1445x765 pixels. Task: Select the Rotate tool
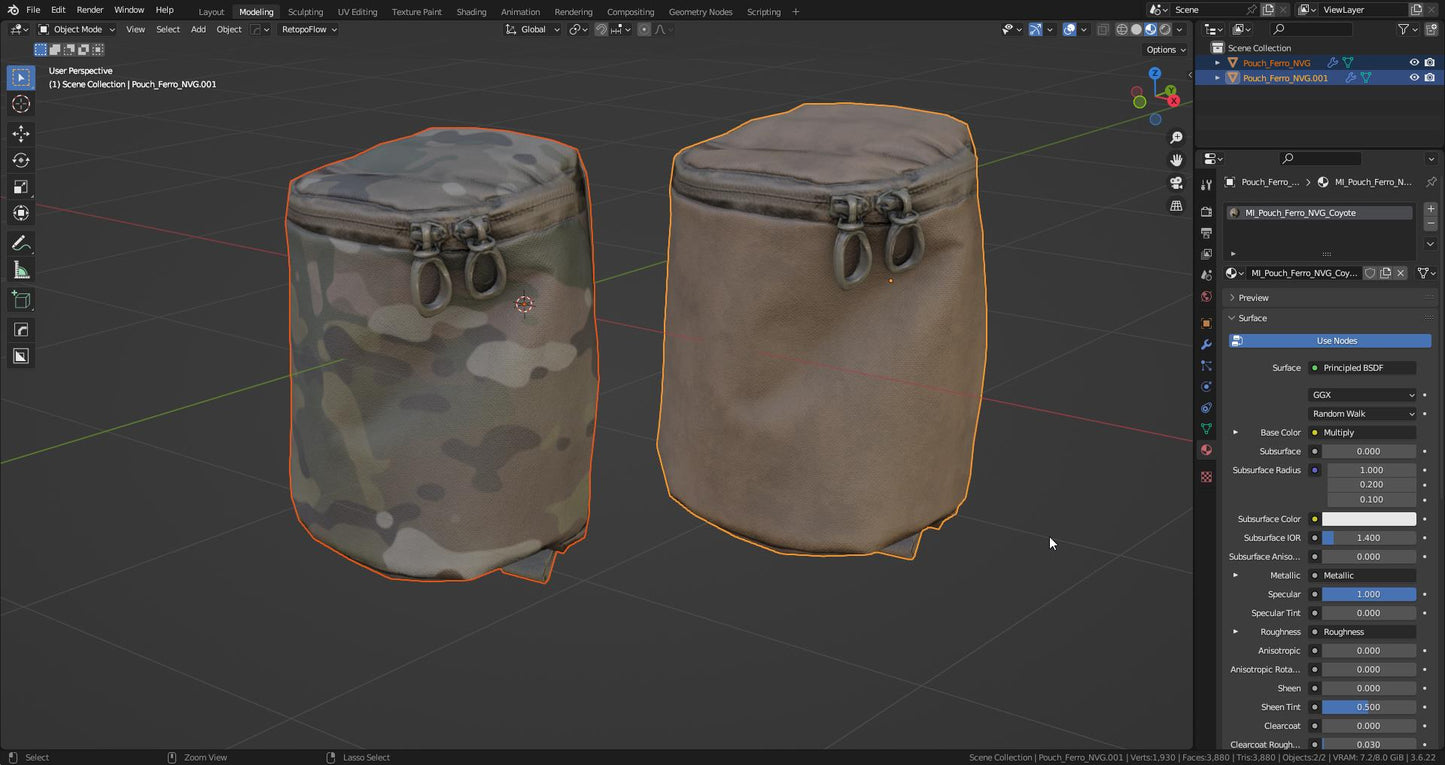[x=21, y=160]
